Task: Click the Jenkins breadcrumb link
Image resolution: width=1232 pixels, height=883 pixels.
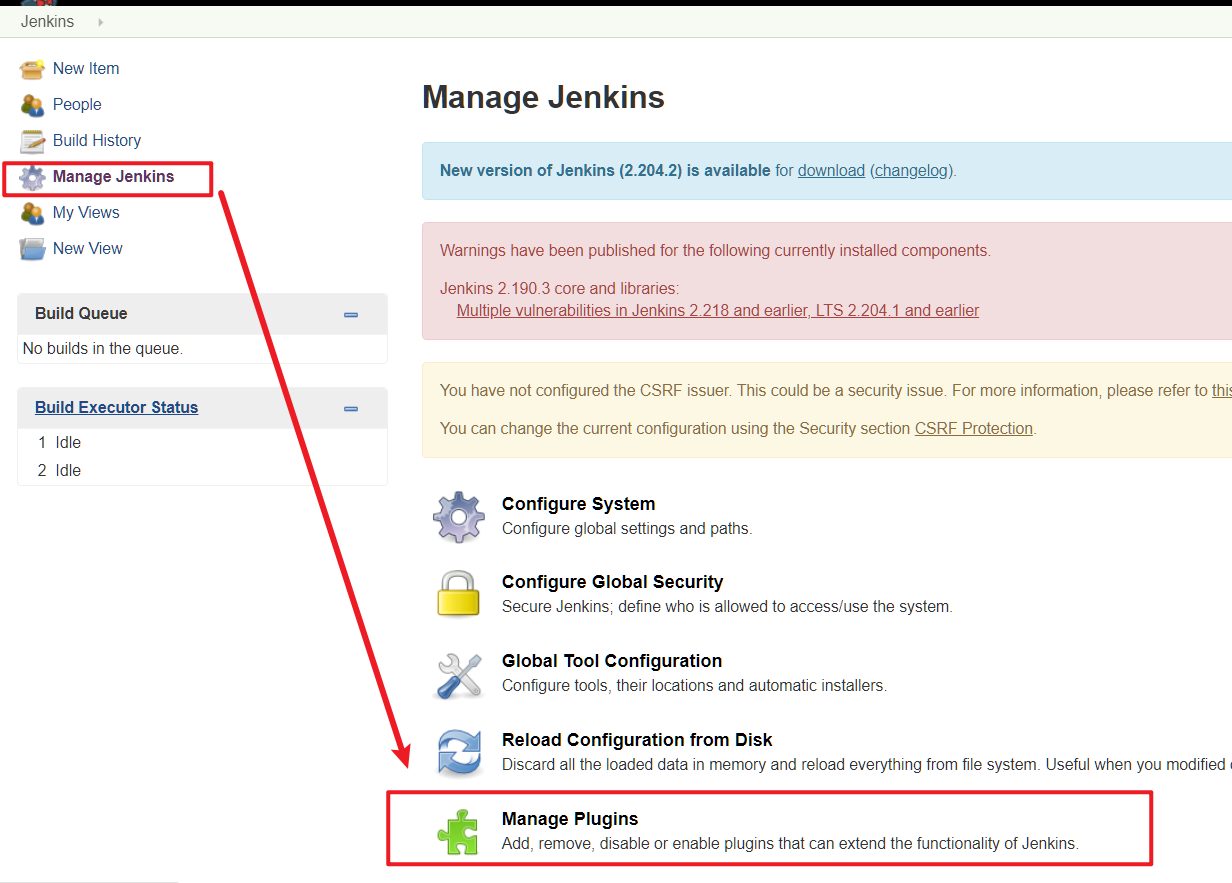Action: pos(47,22)
